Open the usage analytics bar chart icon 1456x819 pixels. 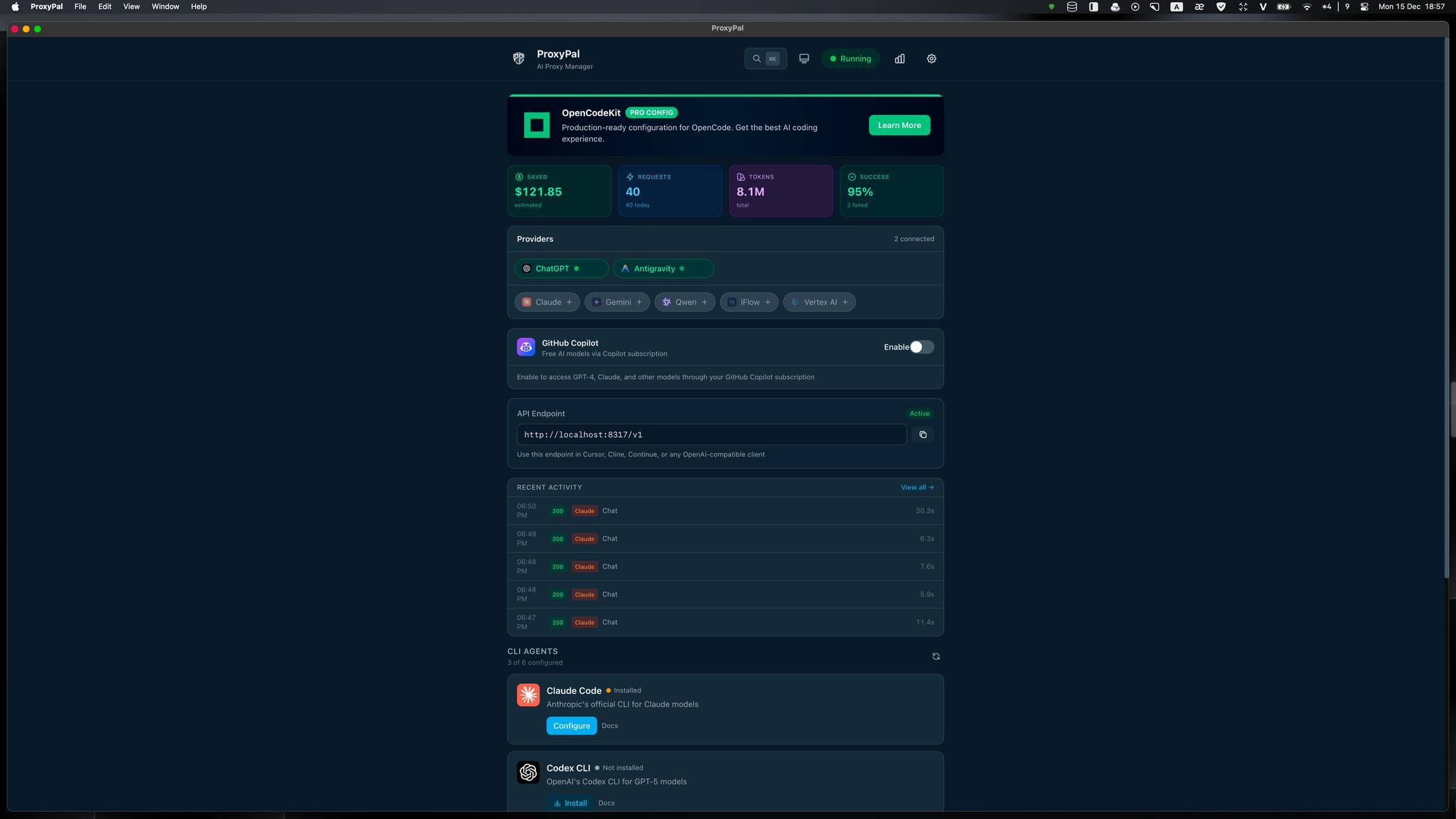(x=899, y=59)
